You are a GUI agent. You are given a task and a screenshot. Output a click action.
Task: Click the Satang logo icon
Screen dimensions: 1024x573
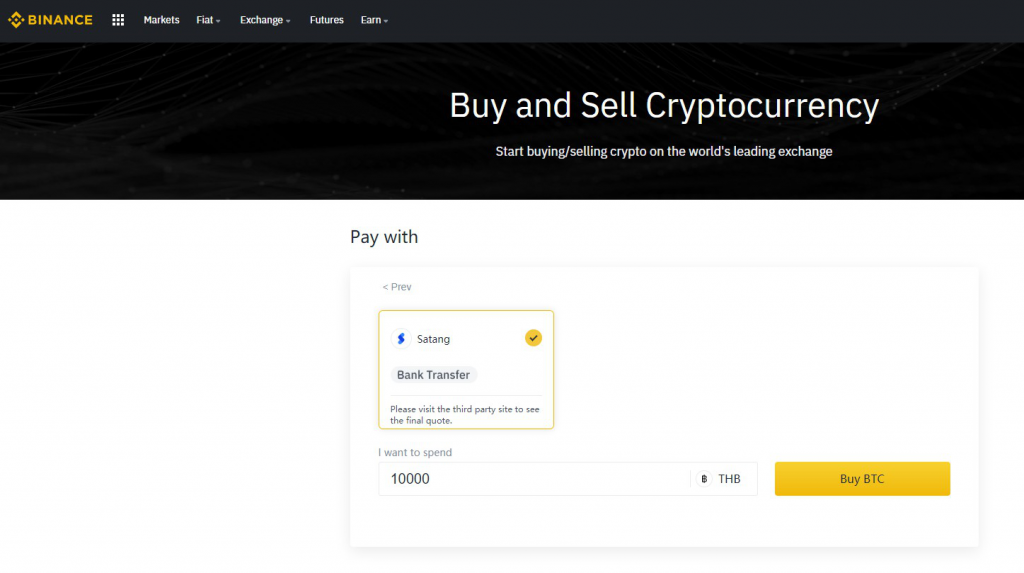[x=401, y=339]
